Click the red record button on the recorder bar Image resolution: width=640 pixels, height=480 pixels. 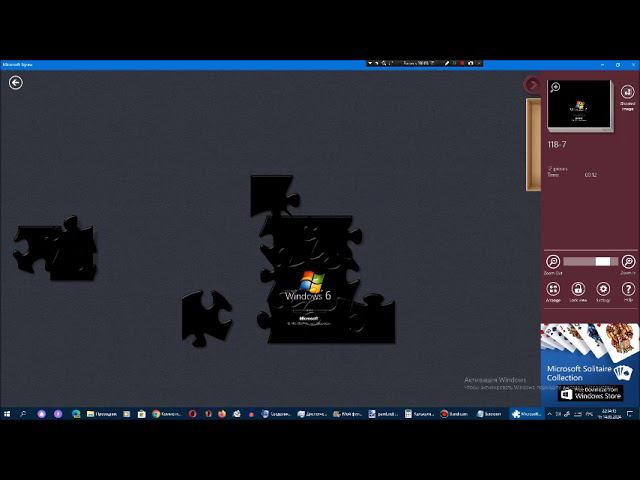coord(462,63)
